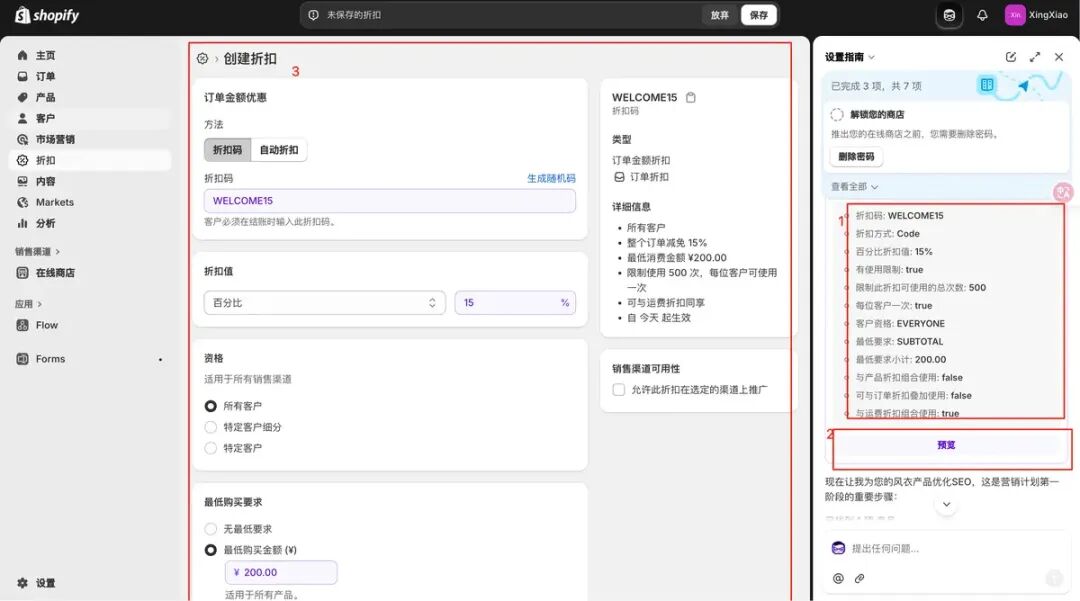Open the 设置指南 dropdown header
Viewport: 1080px width, 601px height.
(x=850, y=57)
